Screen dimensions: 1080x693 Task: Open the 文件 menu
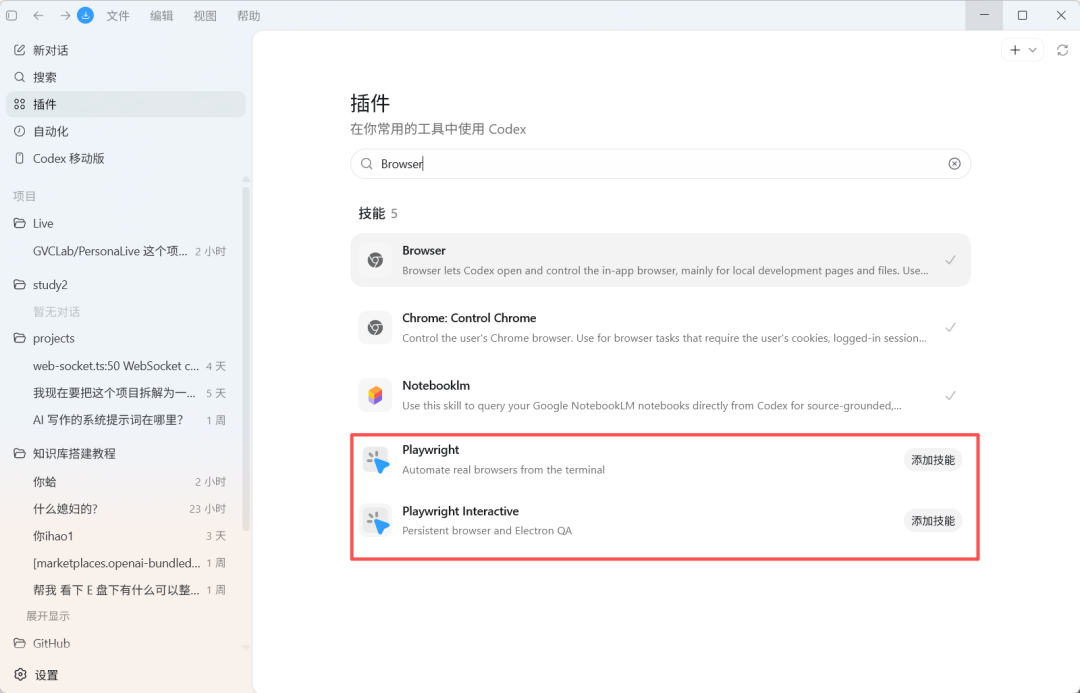pos(118,16)
